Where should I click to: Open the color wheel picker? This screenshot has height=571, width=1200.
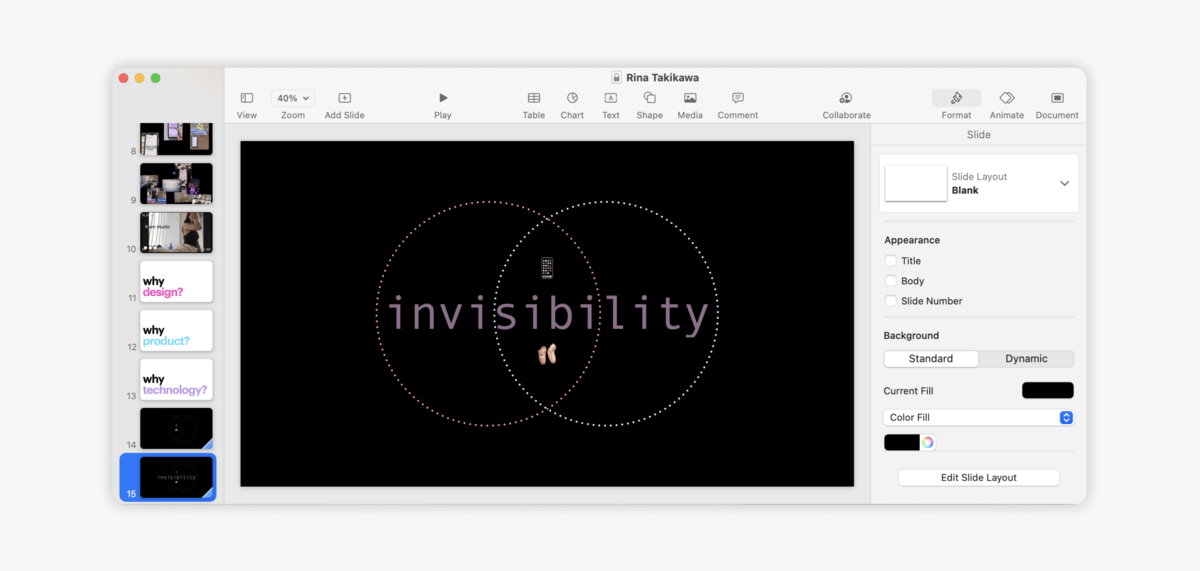[928, 442]
